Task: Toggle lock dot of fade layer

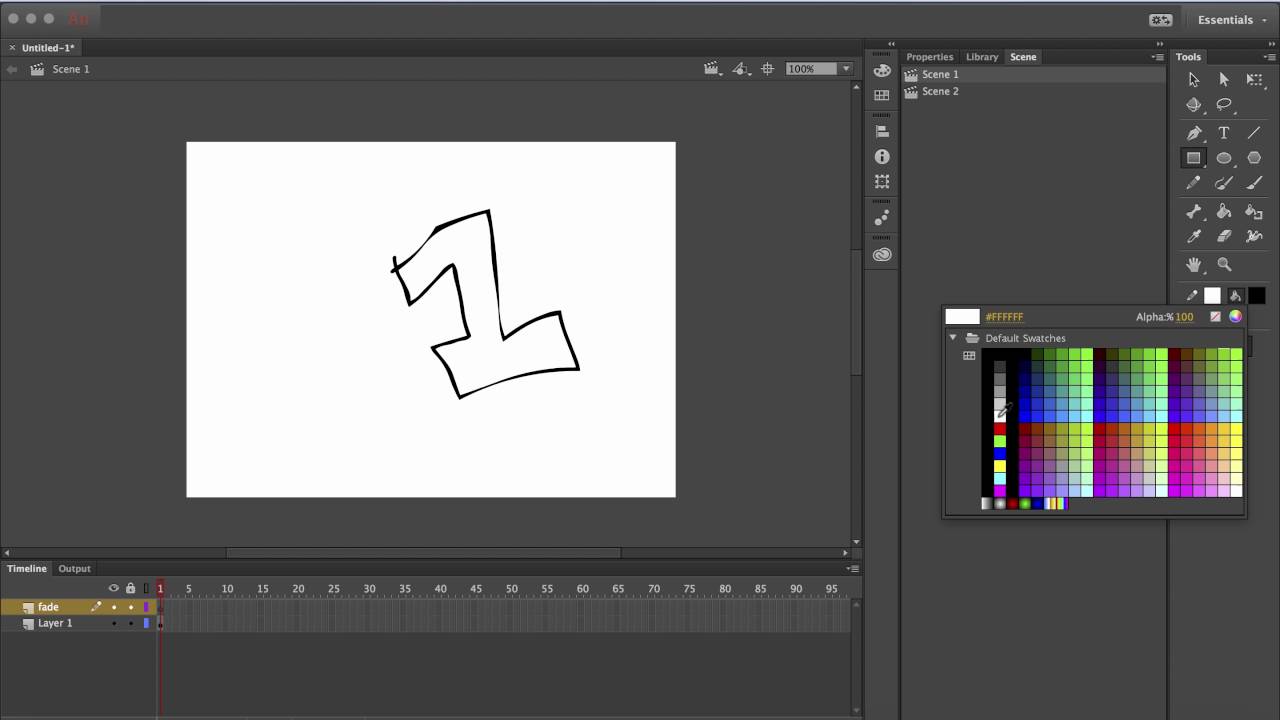Action: point(130,607)
